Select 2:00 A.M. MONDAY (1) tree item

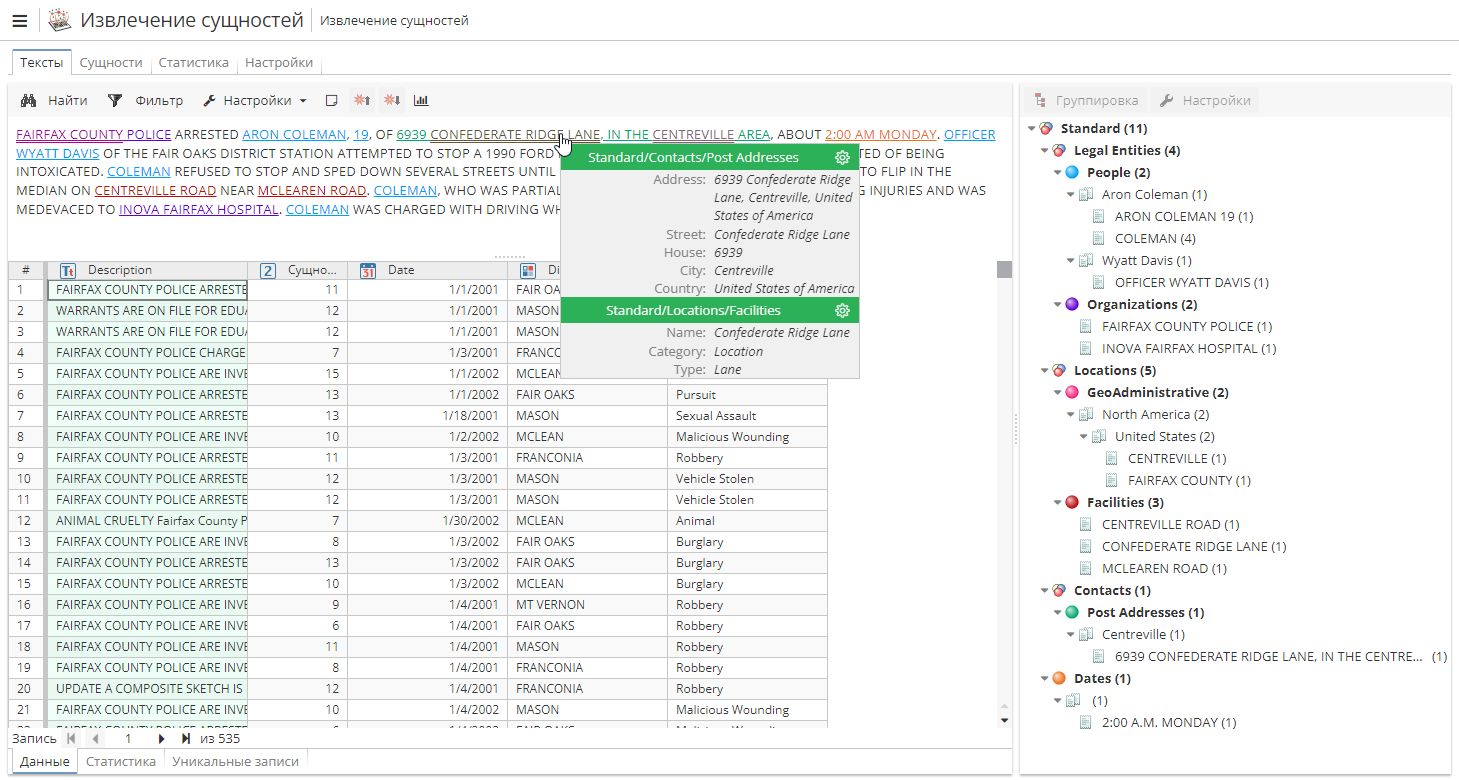tap(1169, 722)
